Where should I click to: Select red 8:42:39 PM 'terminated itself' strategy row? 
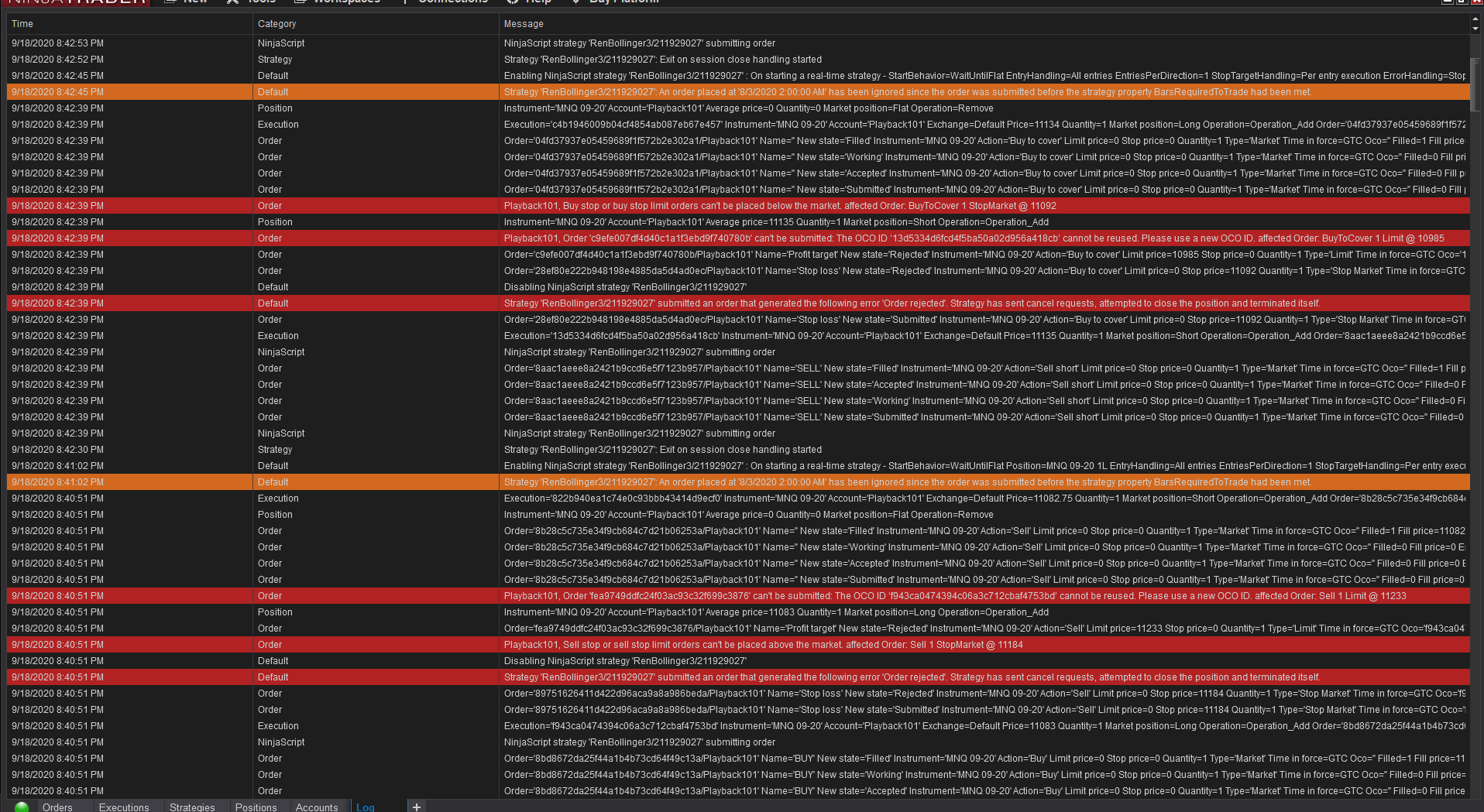tap(738, 303)
